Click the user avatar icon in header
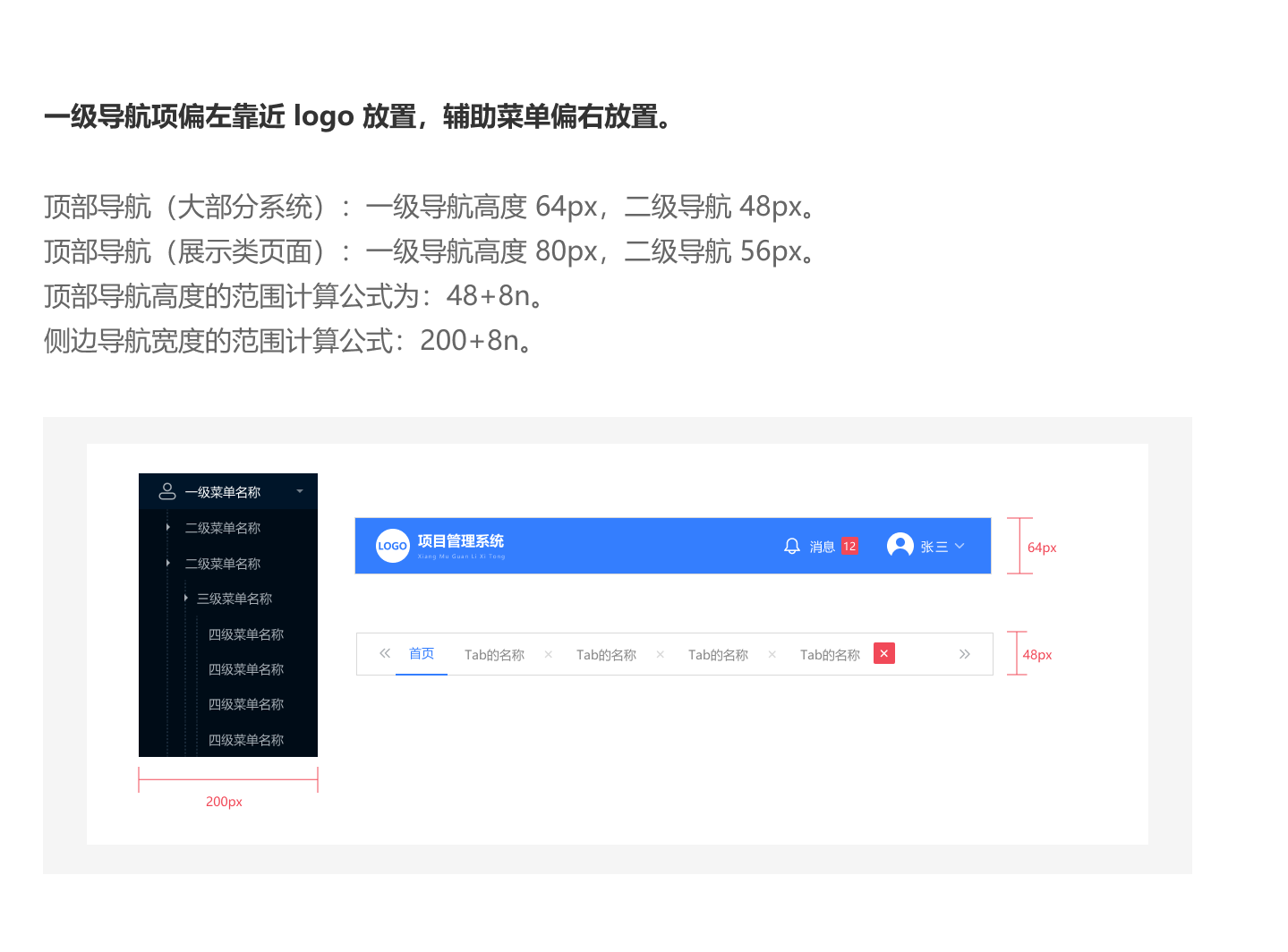The height and width of the screenshot is (952, 1288). tap(900, 545)
